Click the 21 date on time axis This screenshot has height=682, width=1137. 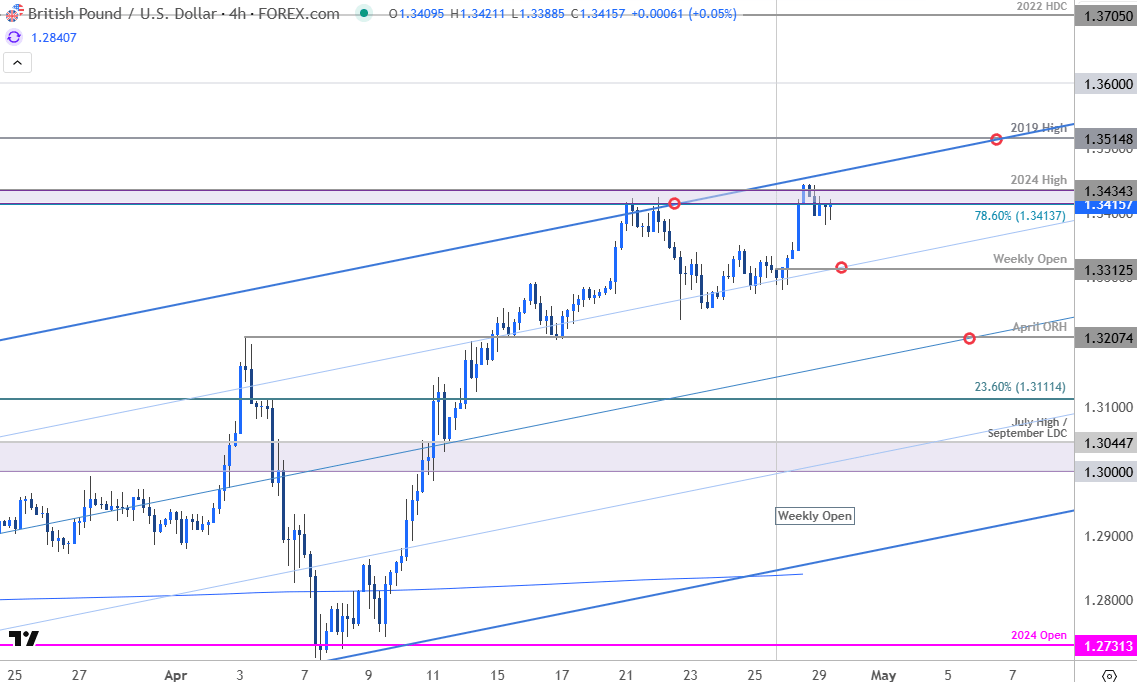(626, 675)
